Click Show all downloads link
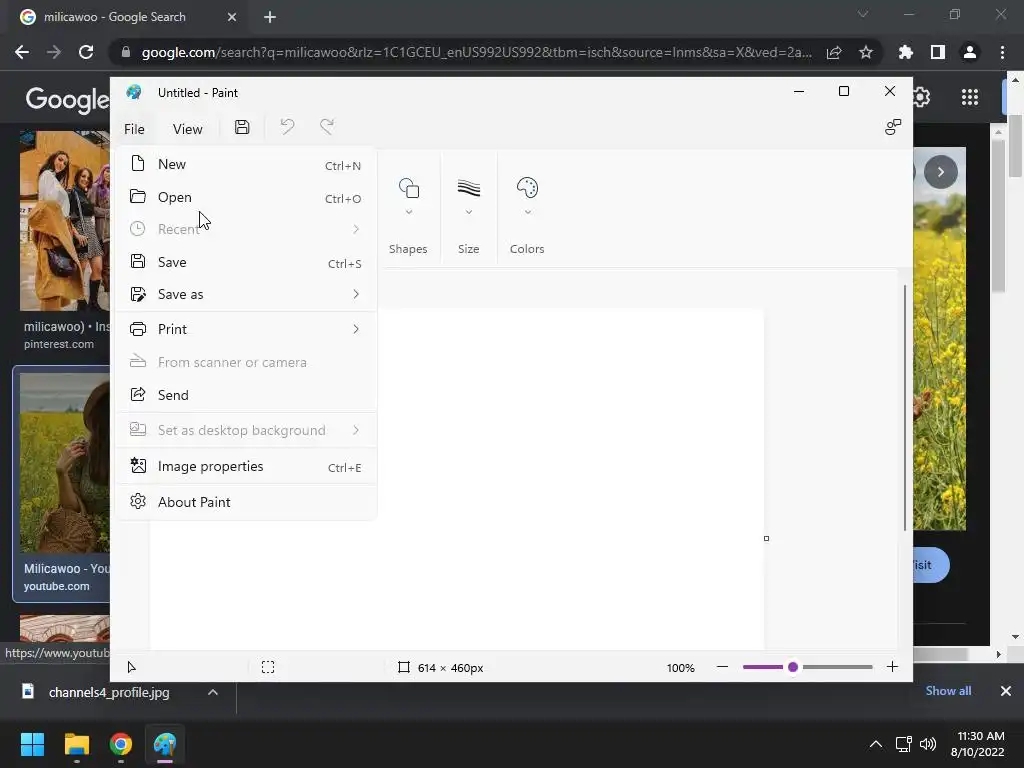 948,691
